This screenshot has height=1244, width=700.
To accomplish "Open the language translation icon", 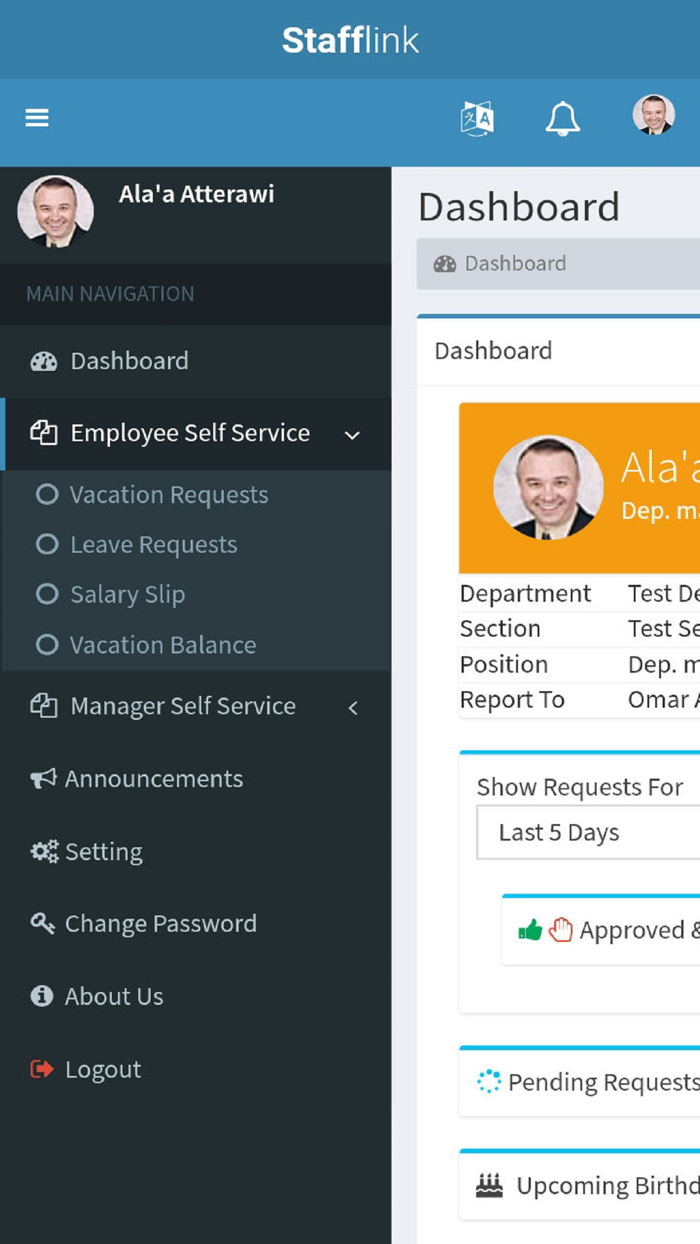I will [x=477, y=118].
